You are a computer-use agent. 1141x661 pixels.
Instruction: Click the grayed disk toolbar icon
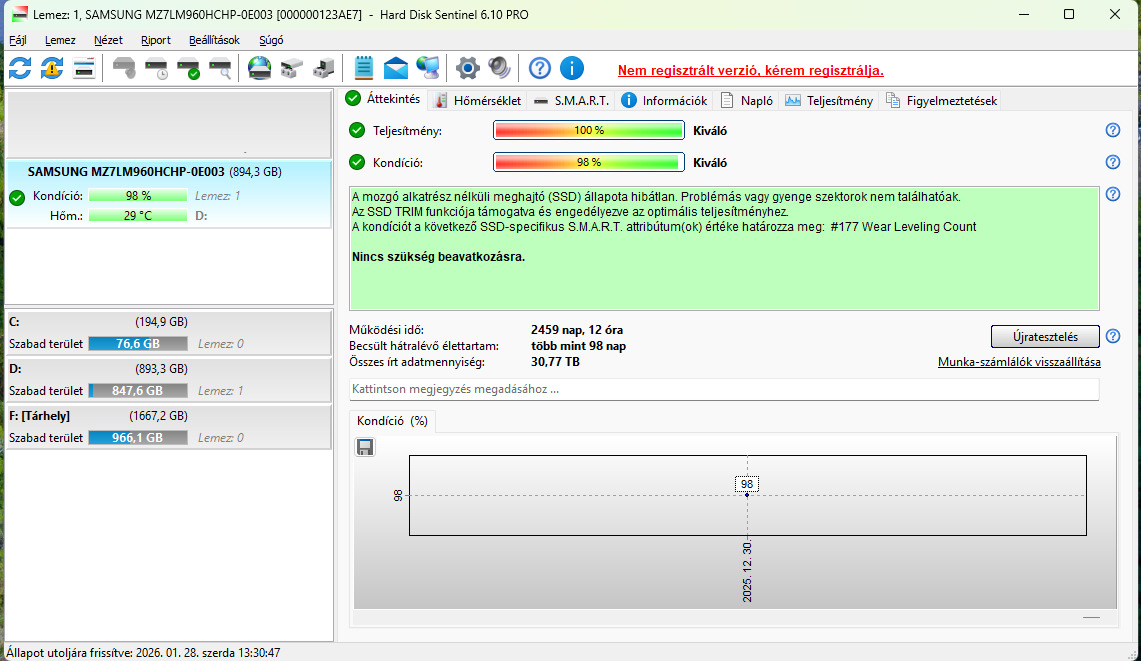click(124, 68)
